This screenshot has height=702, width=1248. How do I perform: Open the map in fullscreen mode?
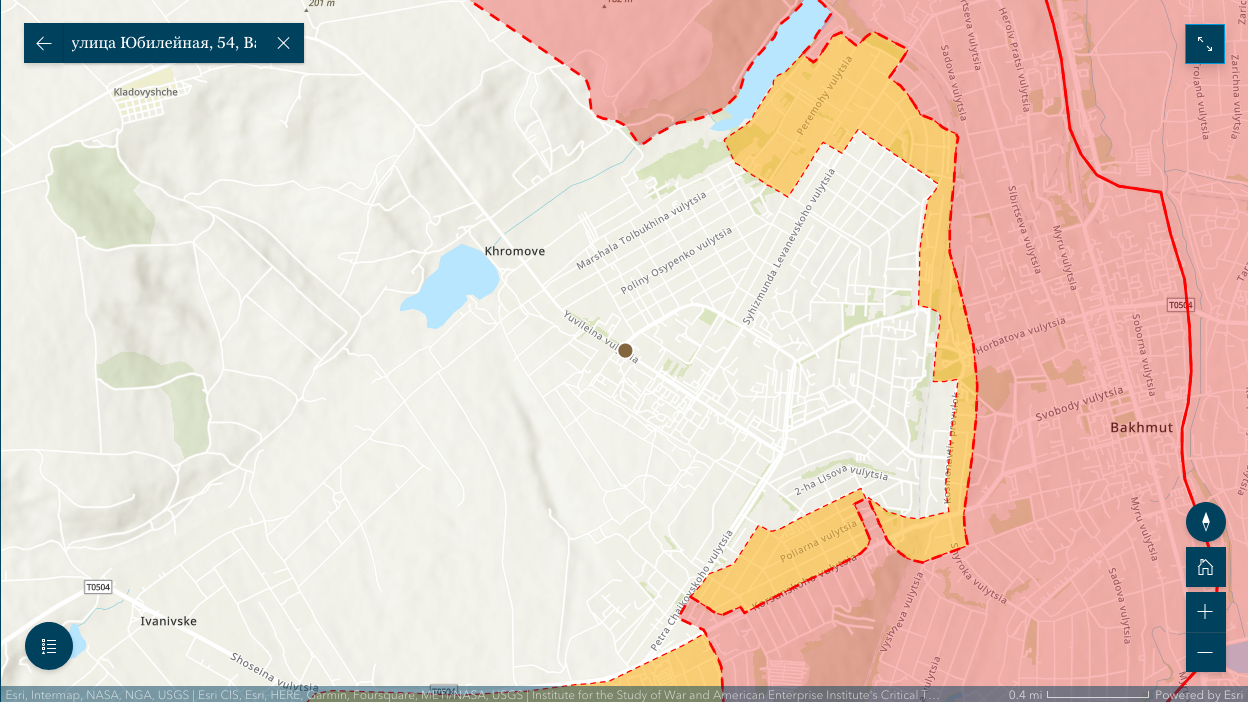[x=1205, y=44]
